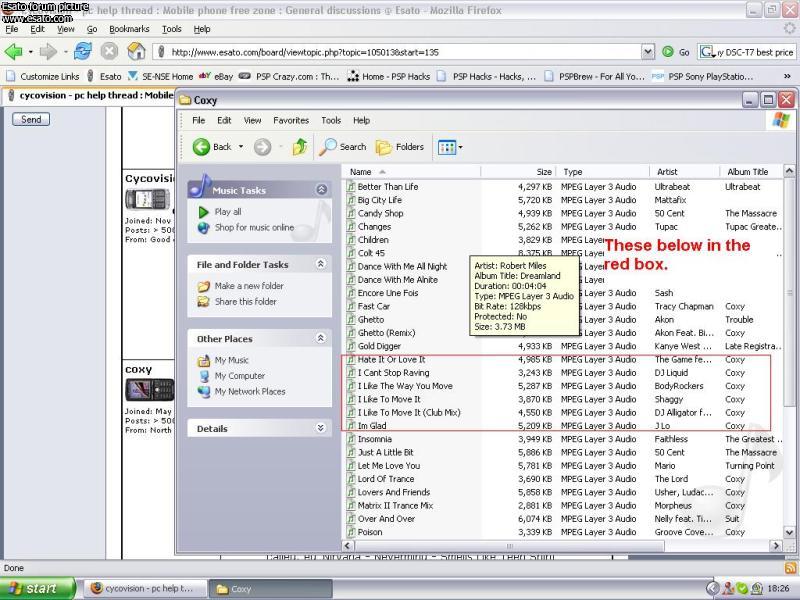Screen dimensions: 800x600
Task: Toggle Folders pane in Explorer toolbar
Action: tap(400, 147)
